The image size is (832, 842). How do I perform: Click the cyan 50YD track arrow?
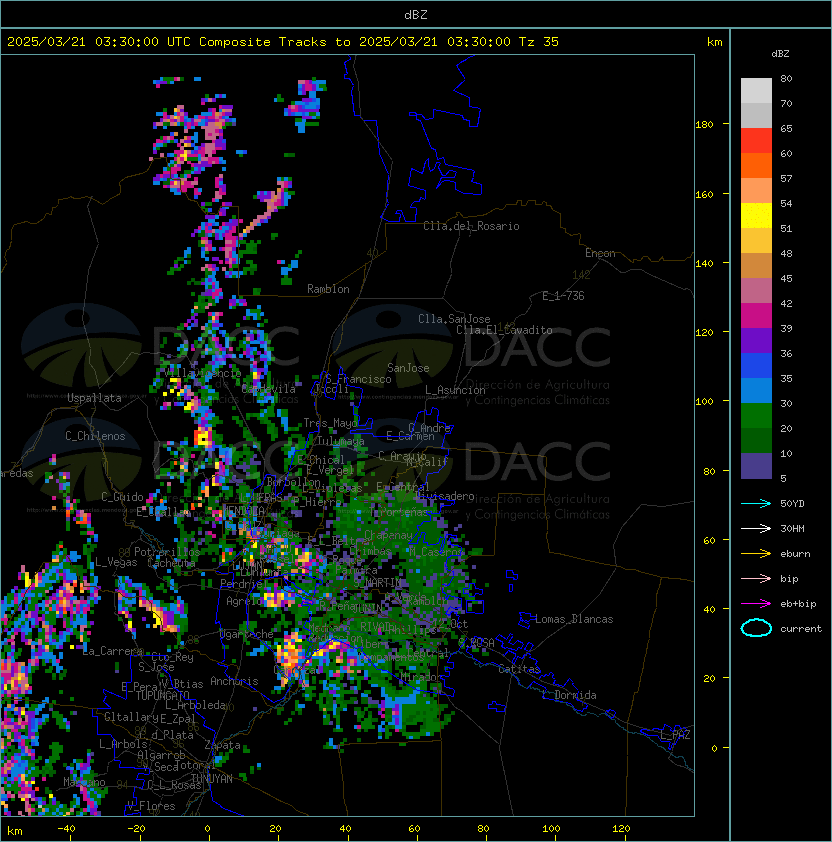(756, 504)
